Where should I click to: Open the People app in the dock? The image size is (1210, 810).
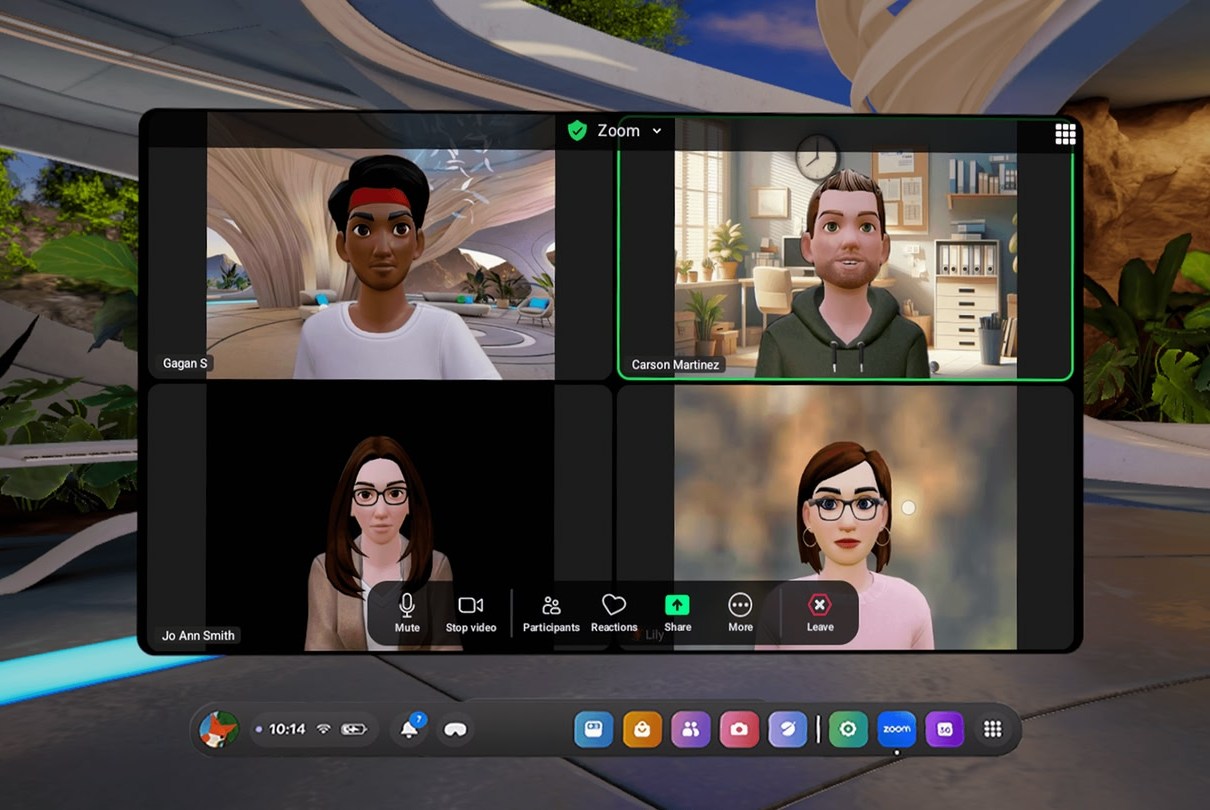click(x=691, y=729)
